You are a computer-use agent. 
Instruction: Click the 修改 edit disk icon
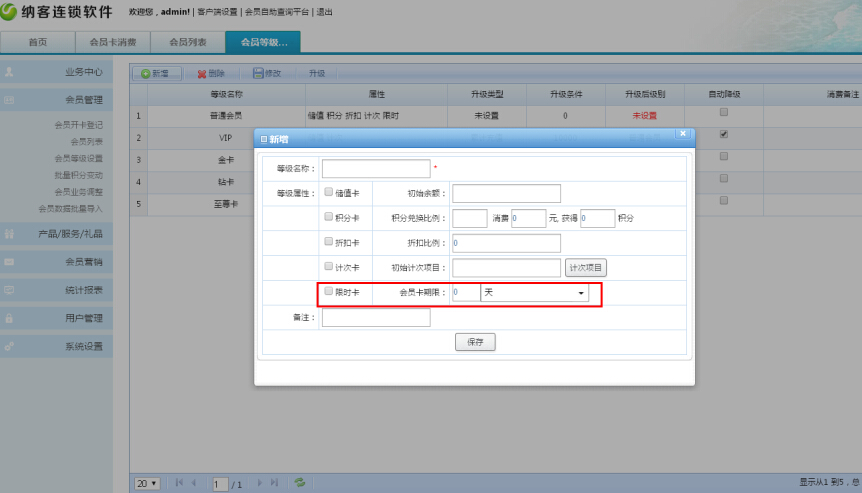tap(258, 74)
